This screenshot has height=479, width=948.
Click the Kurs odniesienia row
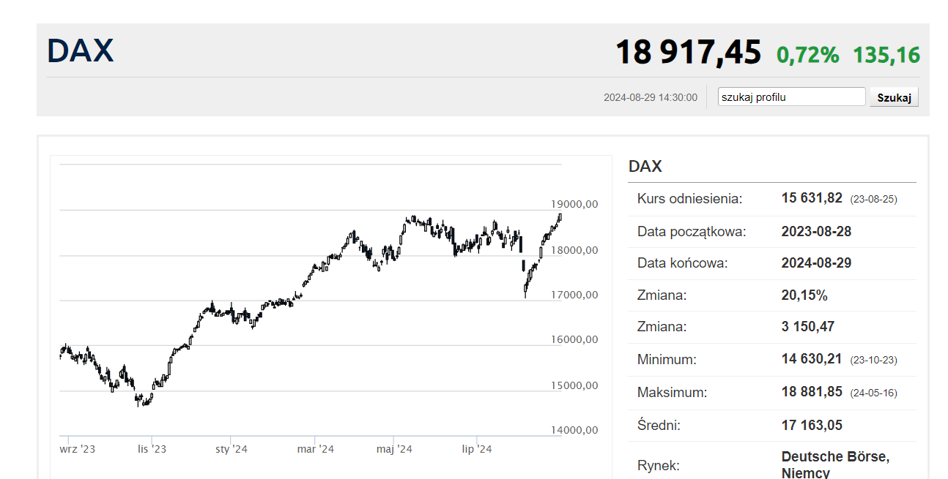[772, 198]
